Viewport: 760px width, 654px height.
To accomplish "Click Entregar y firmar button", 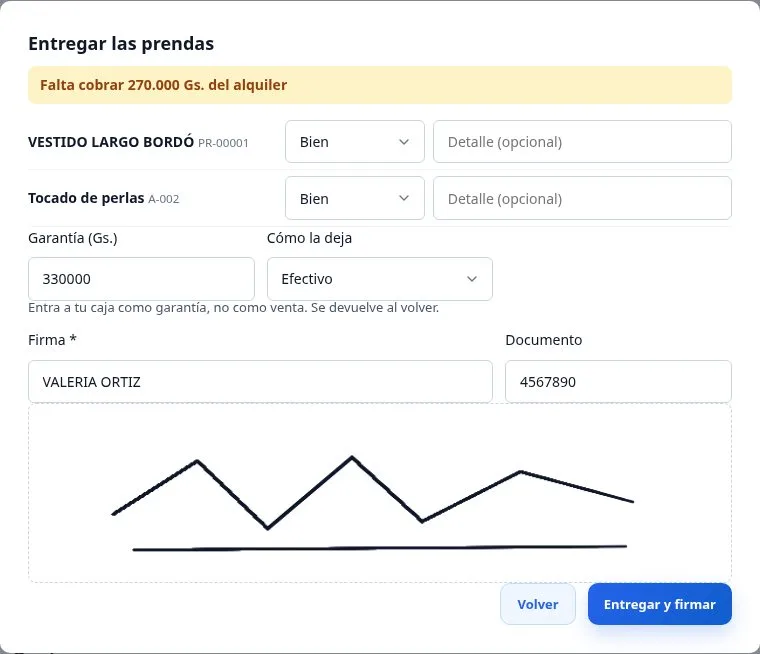I will tap(659, 604).
